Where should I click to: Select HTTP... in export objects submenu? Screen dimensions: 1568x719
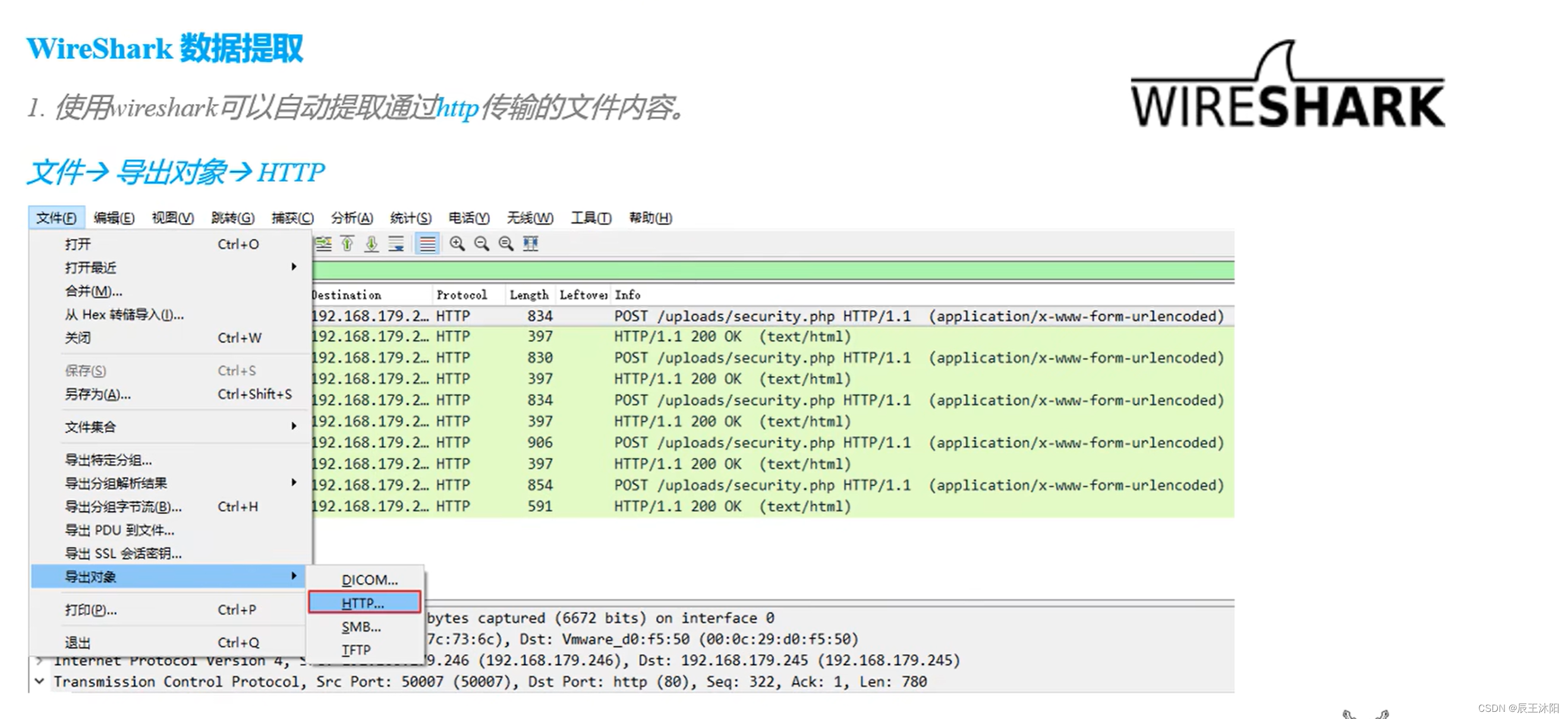tap(364, 603)
